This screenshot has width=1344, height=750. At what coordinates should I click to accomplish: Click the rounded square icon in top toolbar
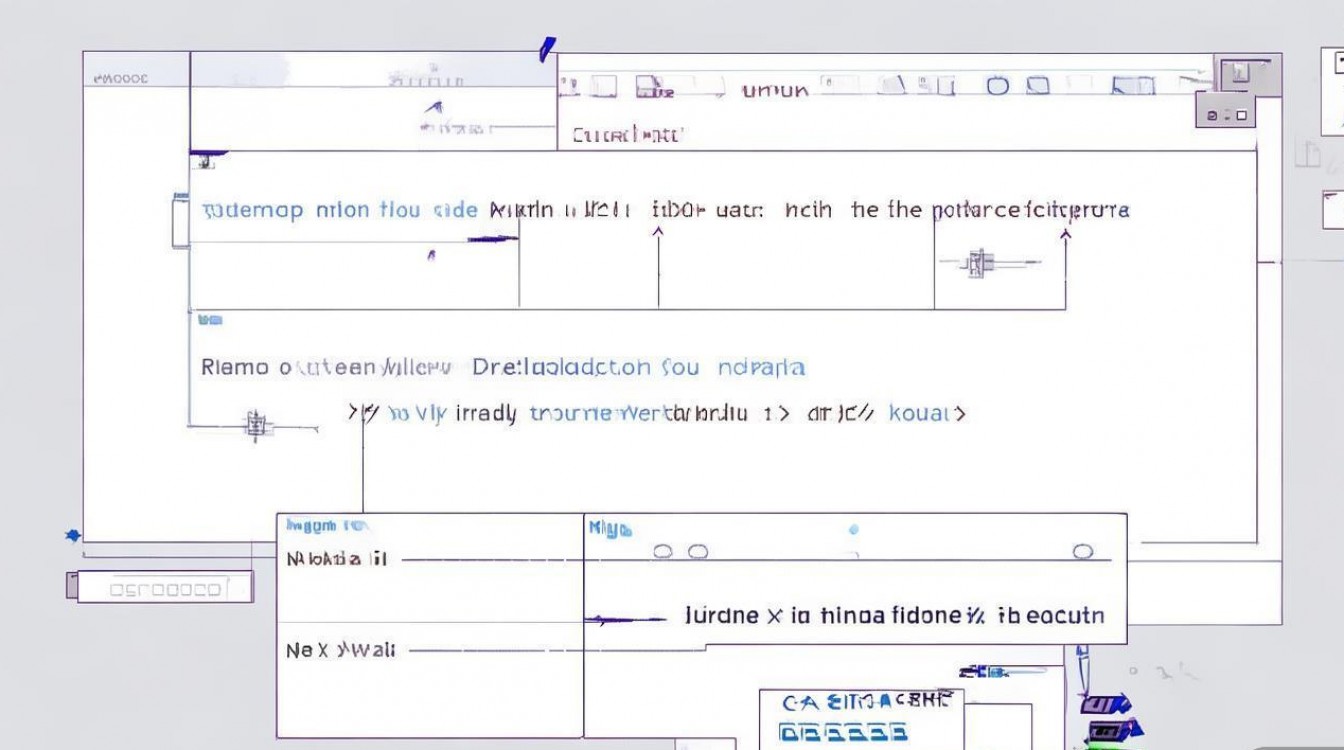pos(1039,86)
